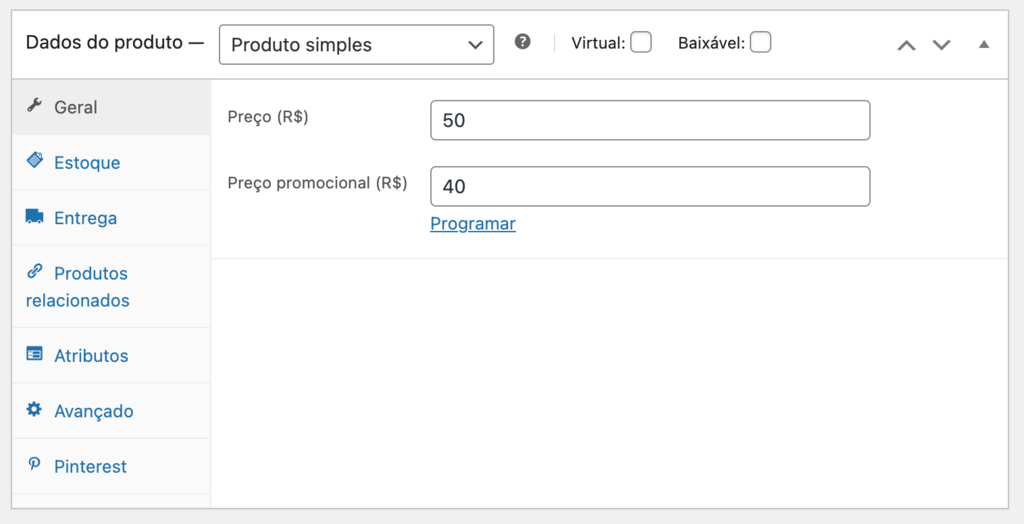The width and height of the screenshot is (1024, 524).
Task: Switch to the Entrega tab
Action: [x=111, y=218]
